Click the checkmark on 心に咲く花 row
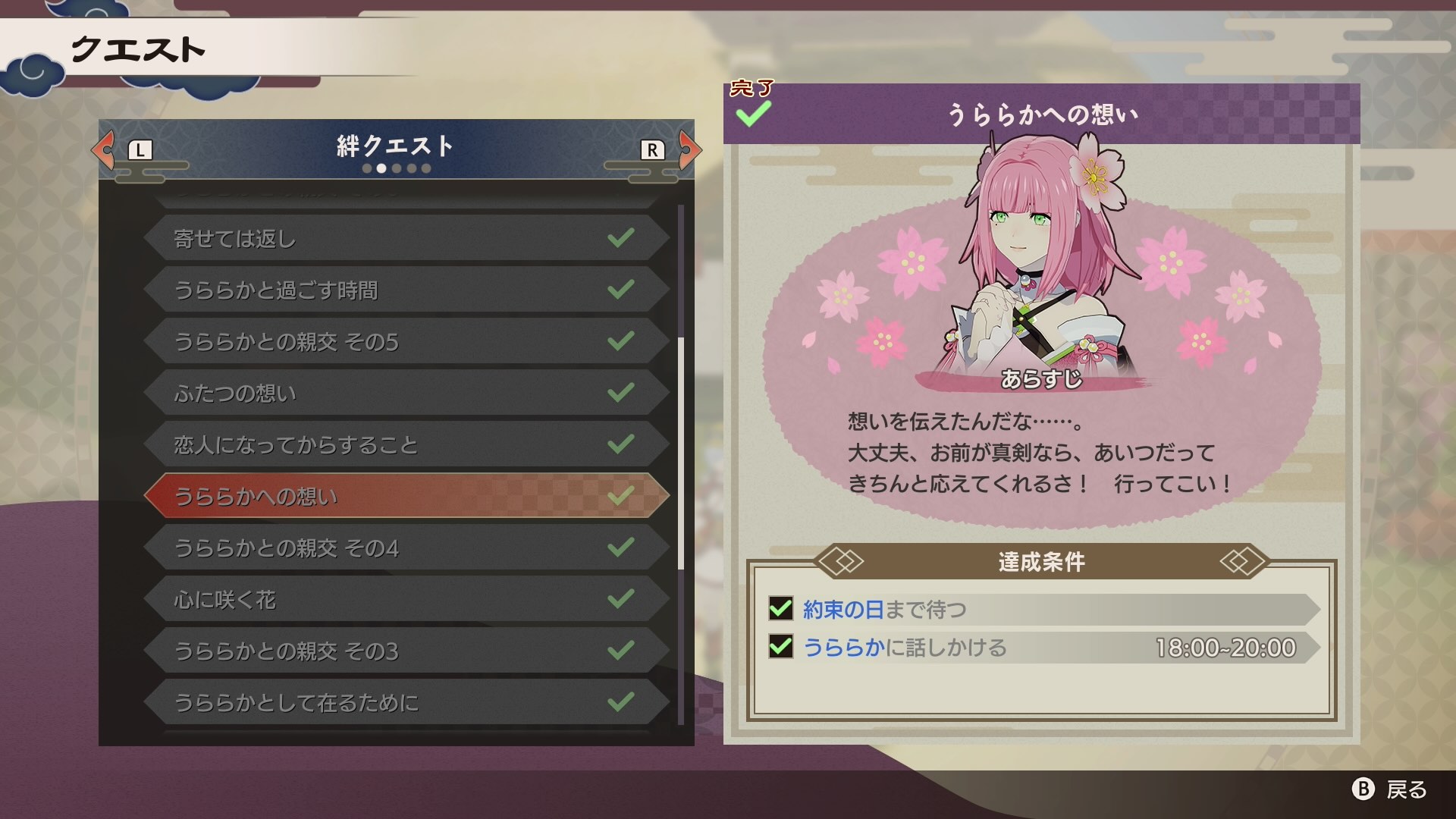This screenshot has height=819, width=1456. click(x=620, y=599)
